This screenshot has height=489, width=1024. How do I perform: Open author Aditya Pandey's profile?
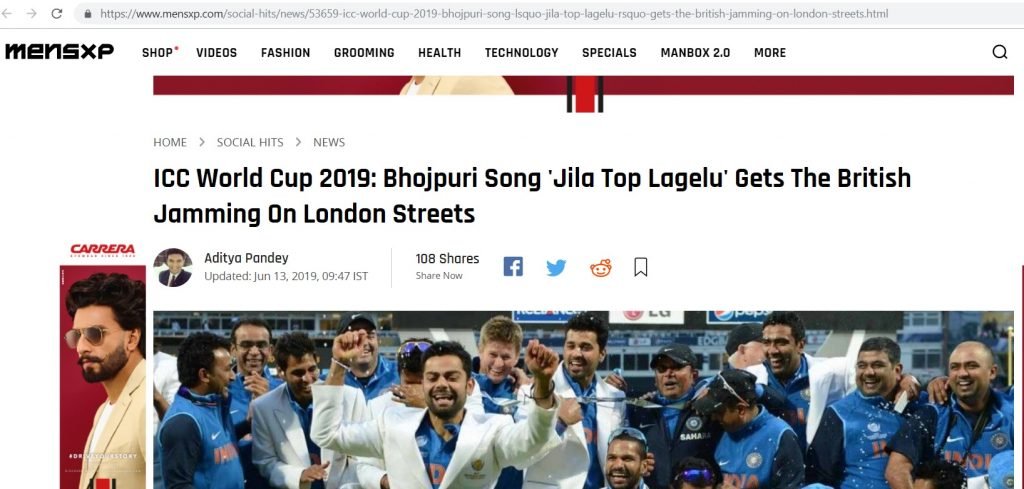246,258
